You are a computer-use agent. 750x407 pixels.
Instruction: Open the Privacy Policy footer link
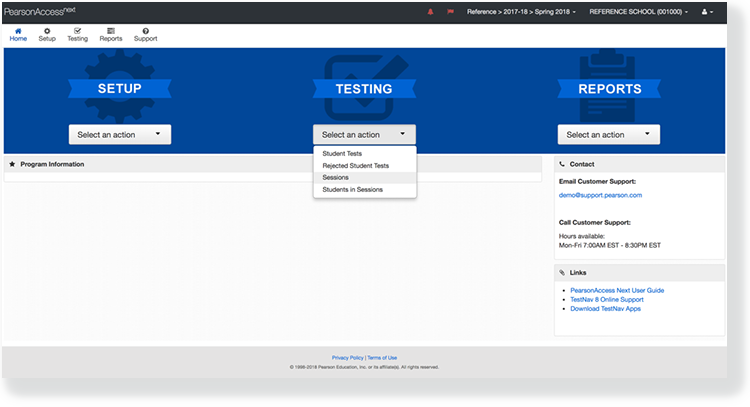click(x=347, y=357)
